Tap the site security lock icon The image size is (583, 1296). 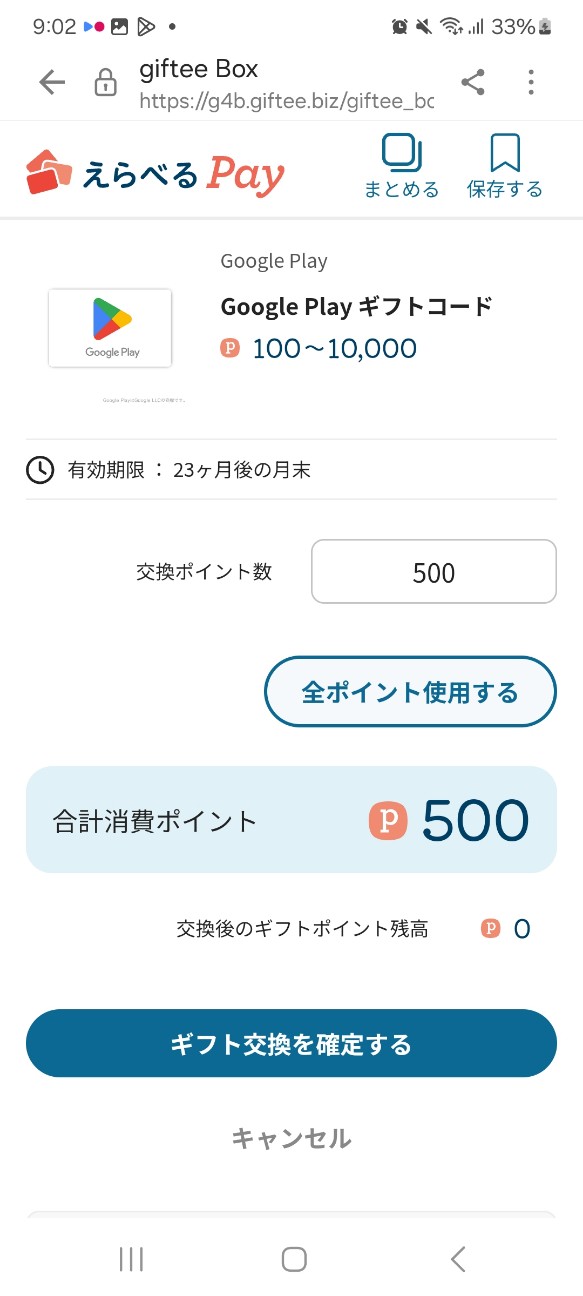[104, 83]
